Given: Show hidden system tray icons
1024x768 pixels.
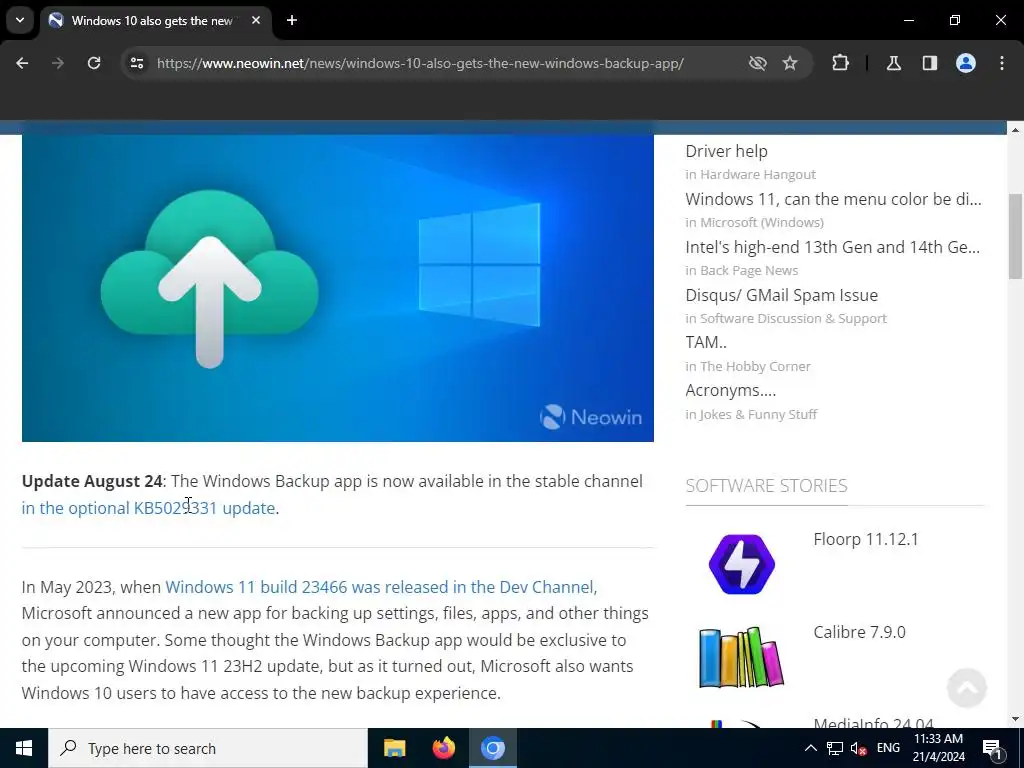Looking at the screenshot, I should 810,748.
